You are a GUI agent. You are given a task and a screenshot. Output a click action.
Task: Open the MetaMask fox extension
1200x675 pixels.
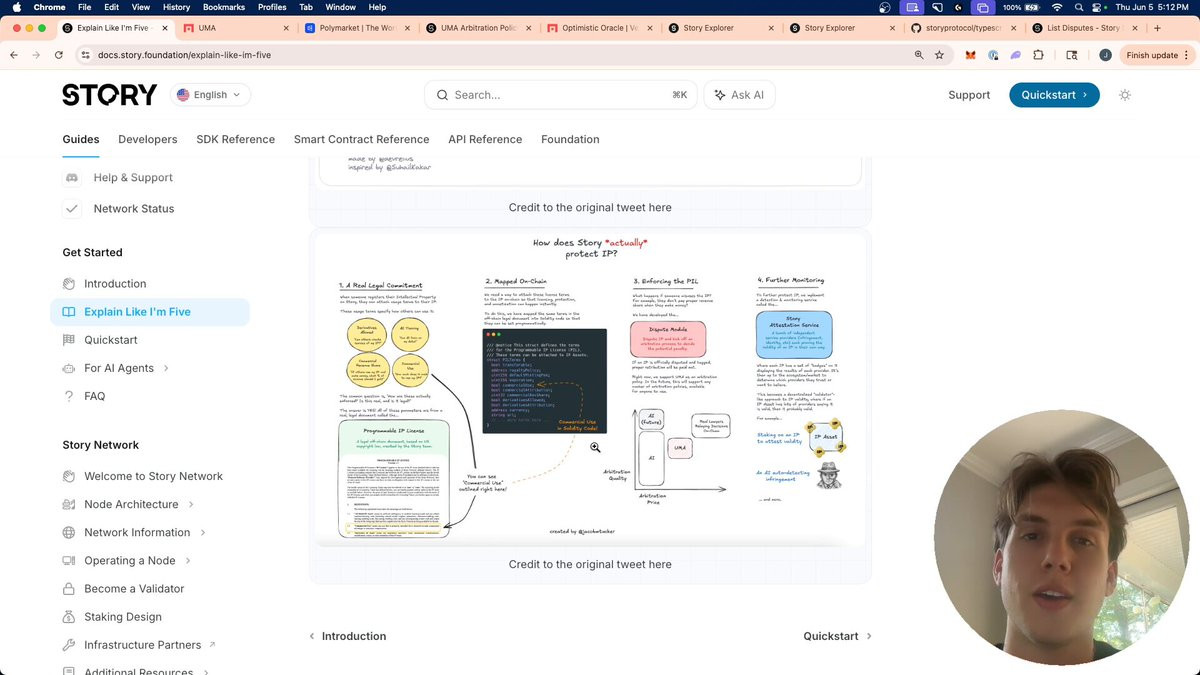coord(970,55)
